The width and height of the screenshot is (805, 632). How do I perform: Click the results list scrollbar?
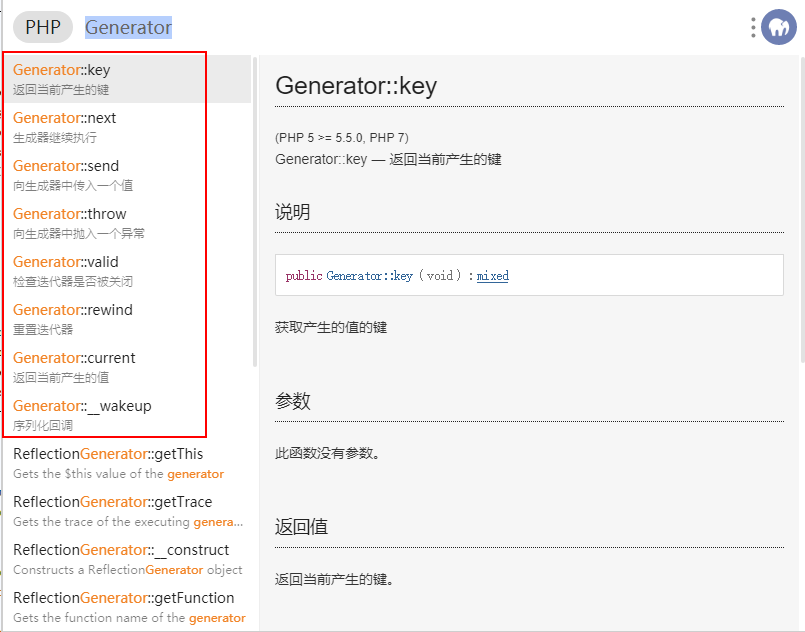[x=255, y=212]
